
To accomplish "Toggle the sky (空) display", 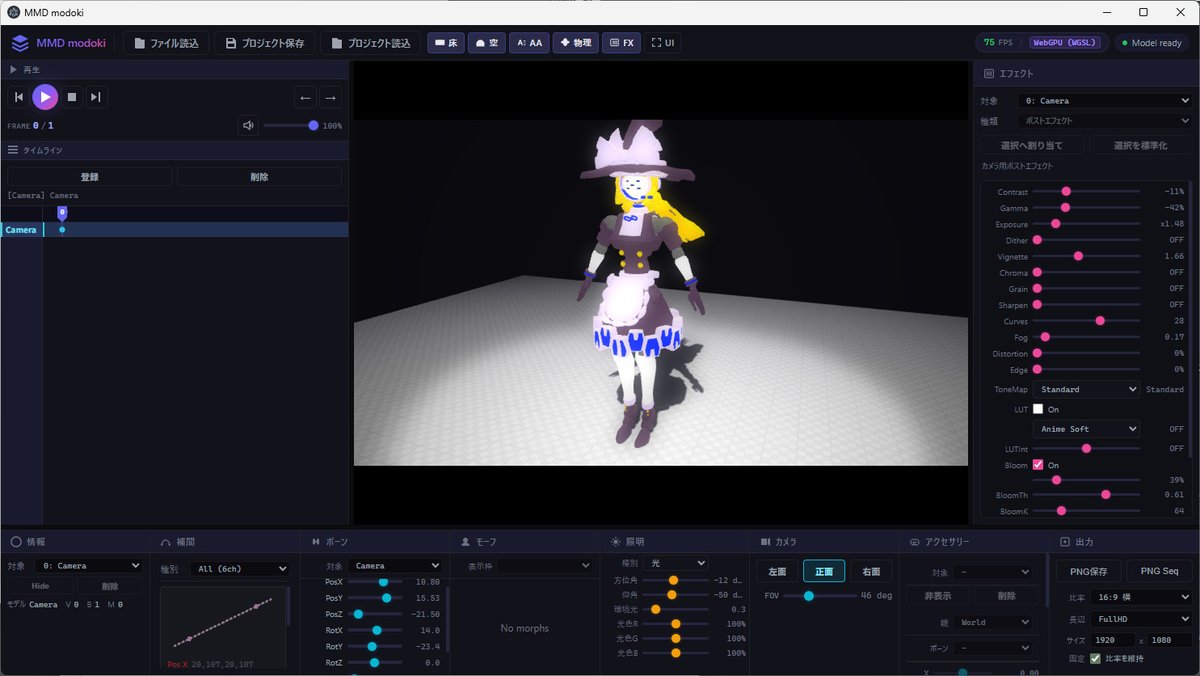I will tap(487, 43).
